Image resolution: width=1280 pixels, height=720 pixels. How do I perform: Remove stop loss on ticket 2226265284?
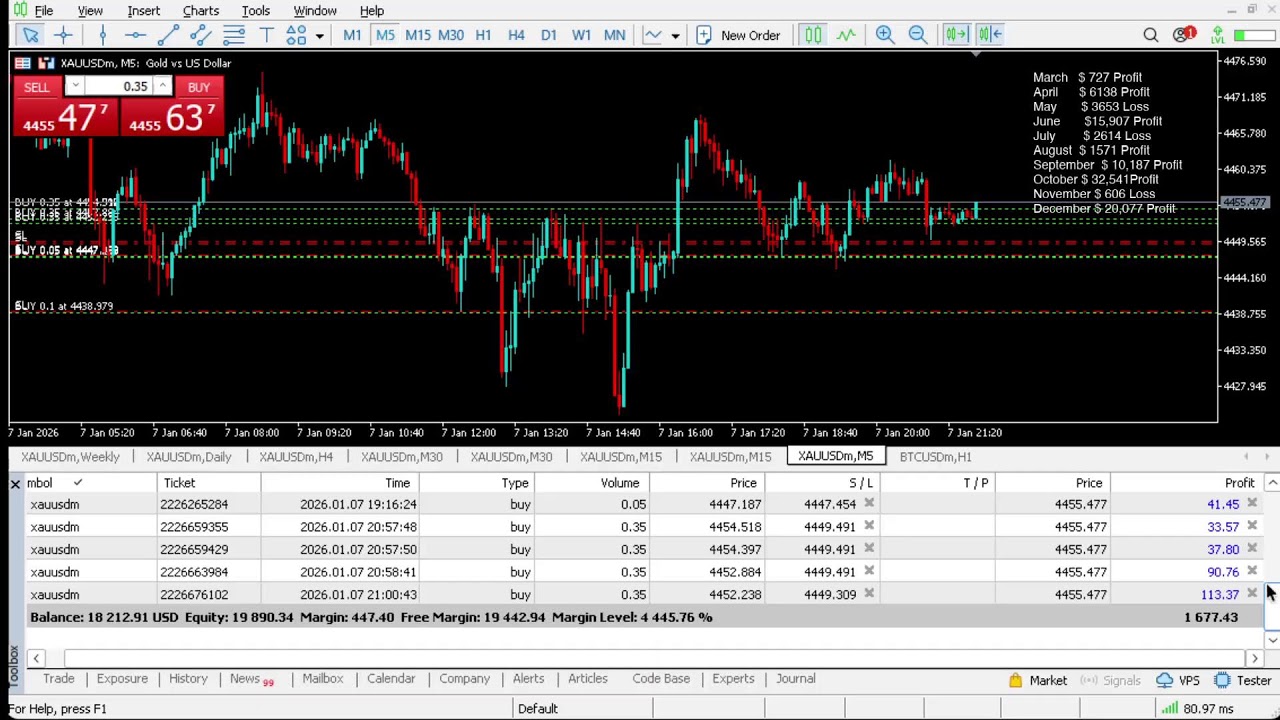coord(869,504)
